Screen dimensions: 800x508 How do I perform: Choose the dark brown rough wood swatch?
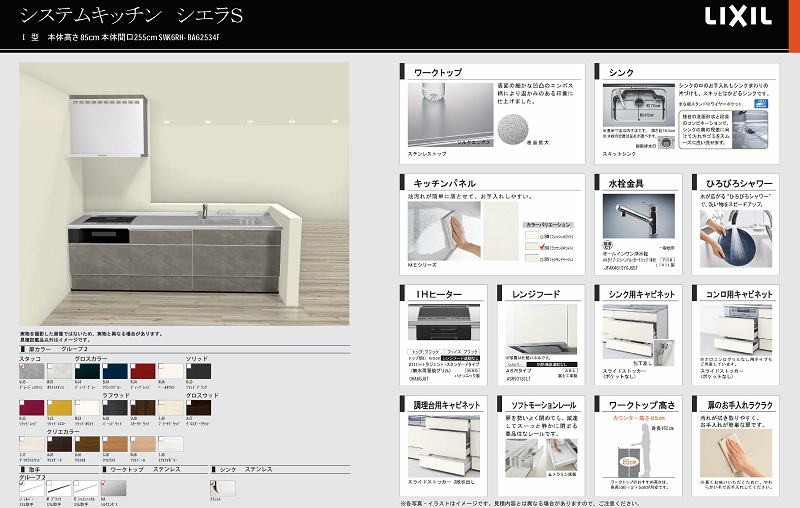tap(143, 408)
